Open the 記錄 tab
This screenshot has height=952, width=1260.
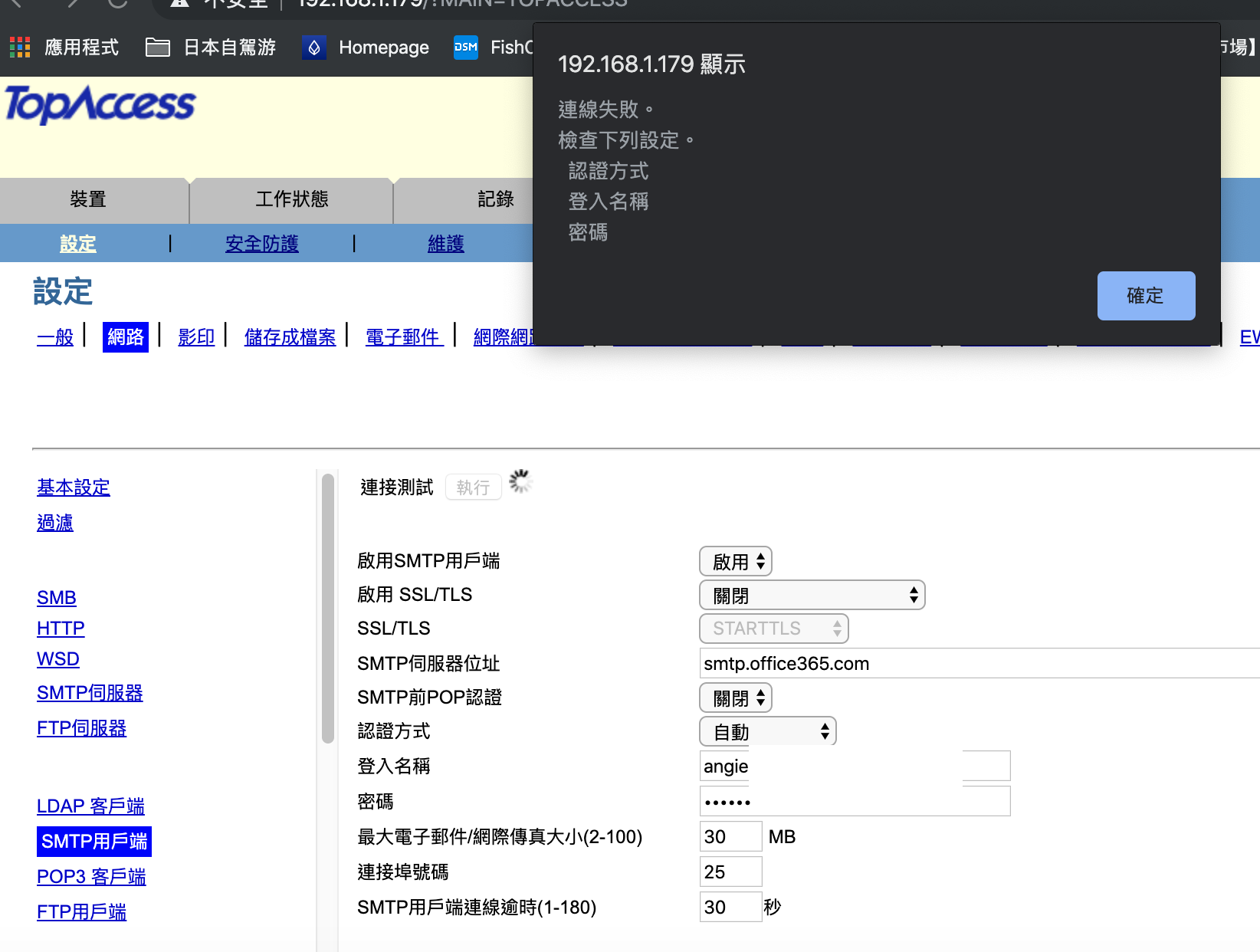tap(495, 199)
